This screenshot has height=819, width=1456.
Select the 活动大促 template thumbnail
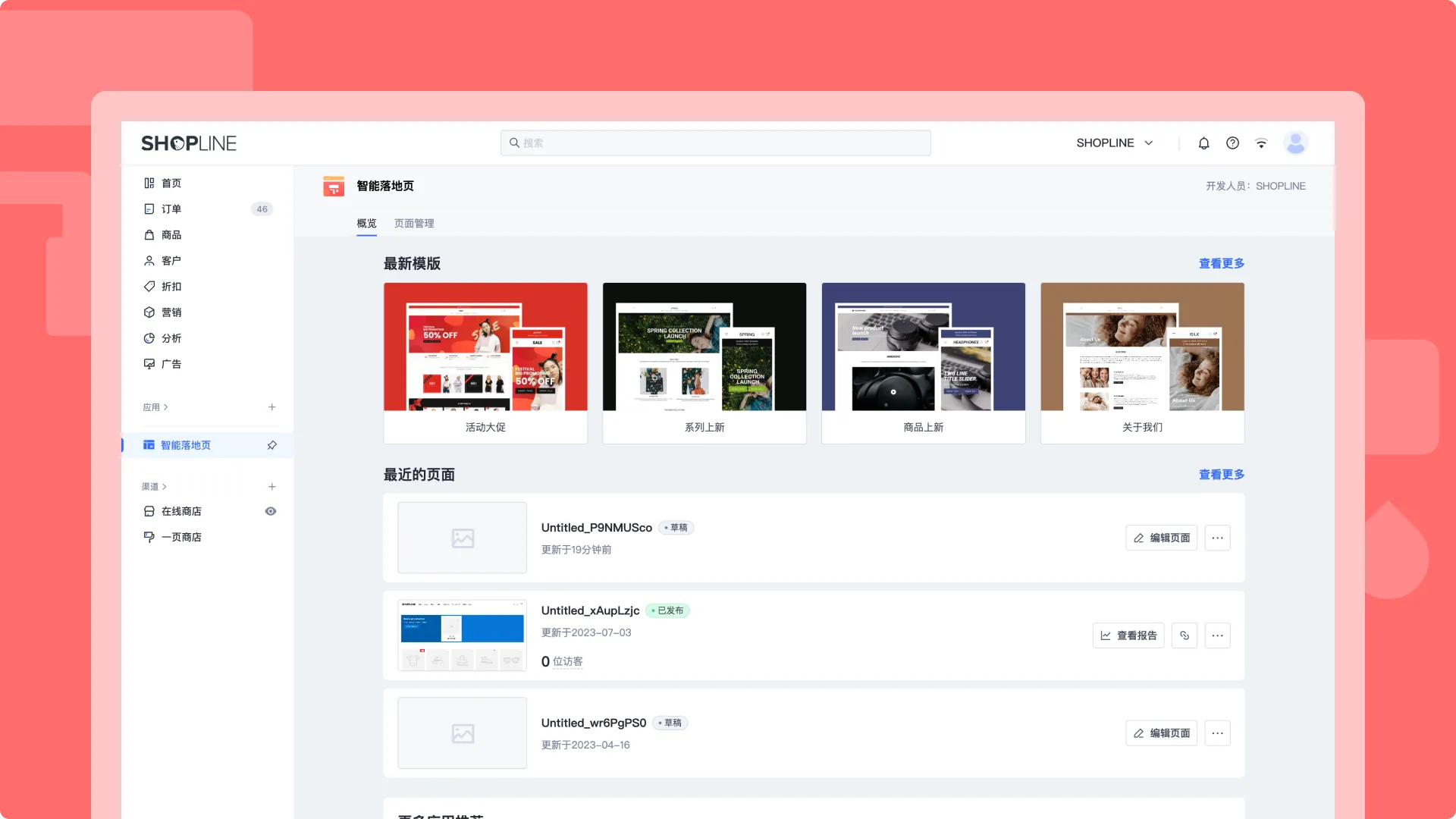click(x=485, y=347)
